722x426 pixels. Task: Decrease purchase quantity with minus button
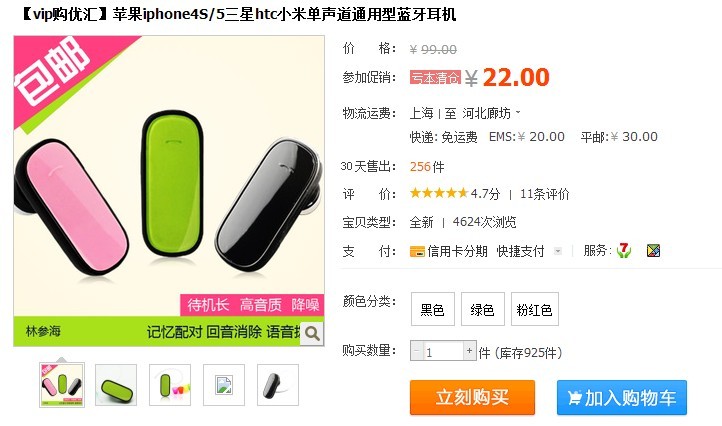[417, 351]
